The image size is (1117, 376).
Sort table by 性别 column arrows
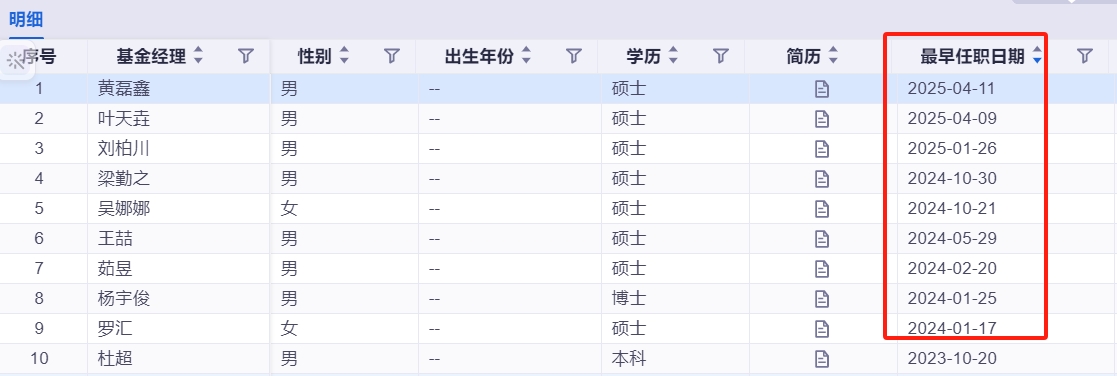(x=344, y=56)
